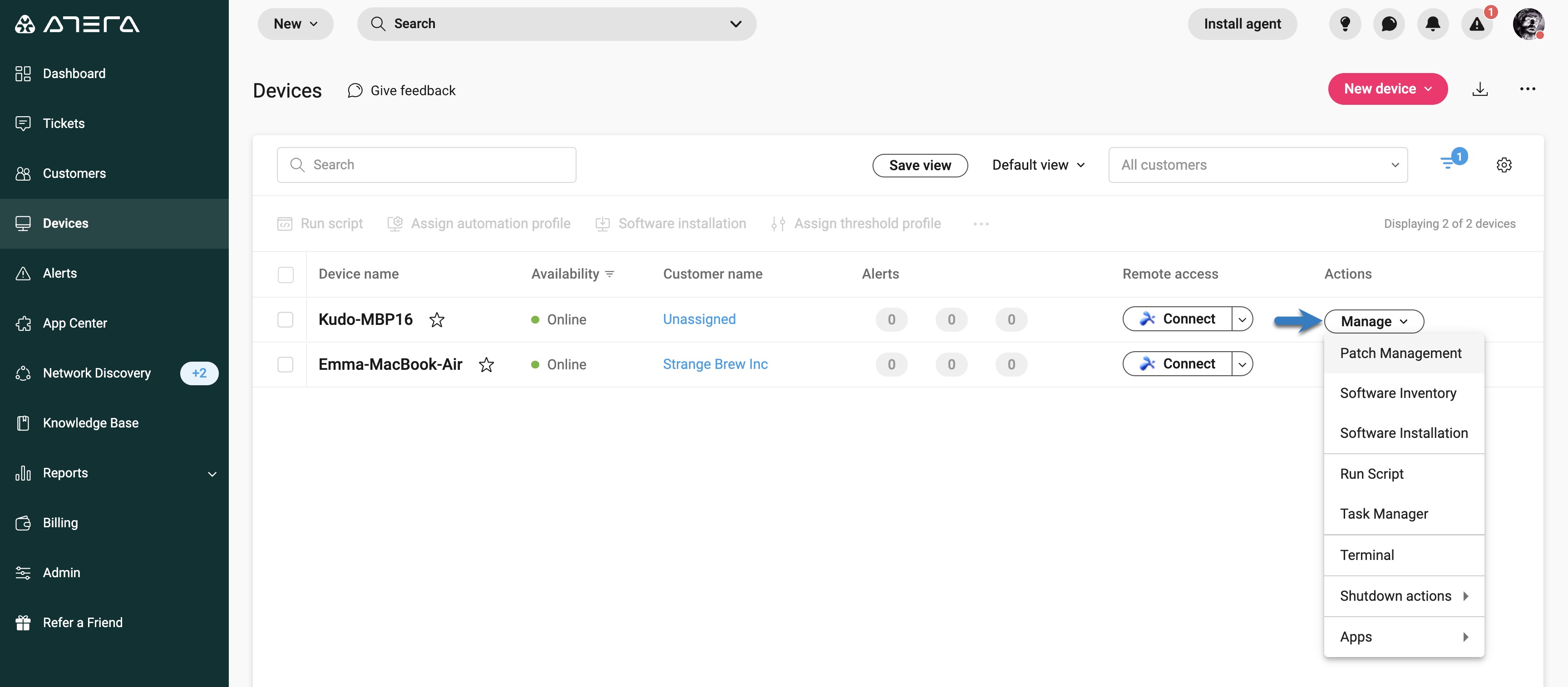Open the Strange Brew Inc customer link
Screen dimensions: 1568x687
pyautogui.click(x=715, y=364)
